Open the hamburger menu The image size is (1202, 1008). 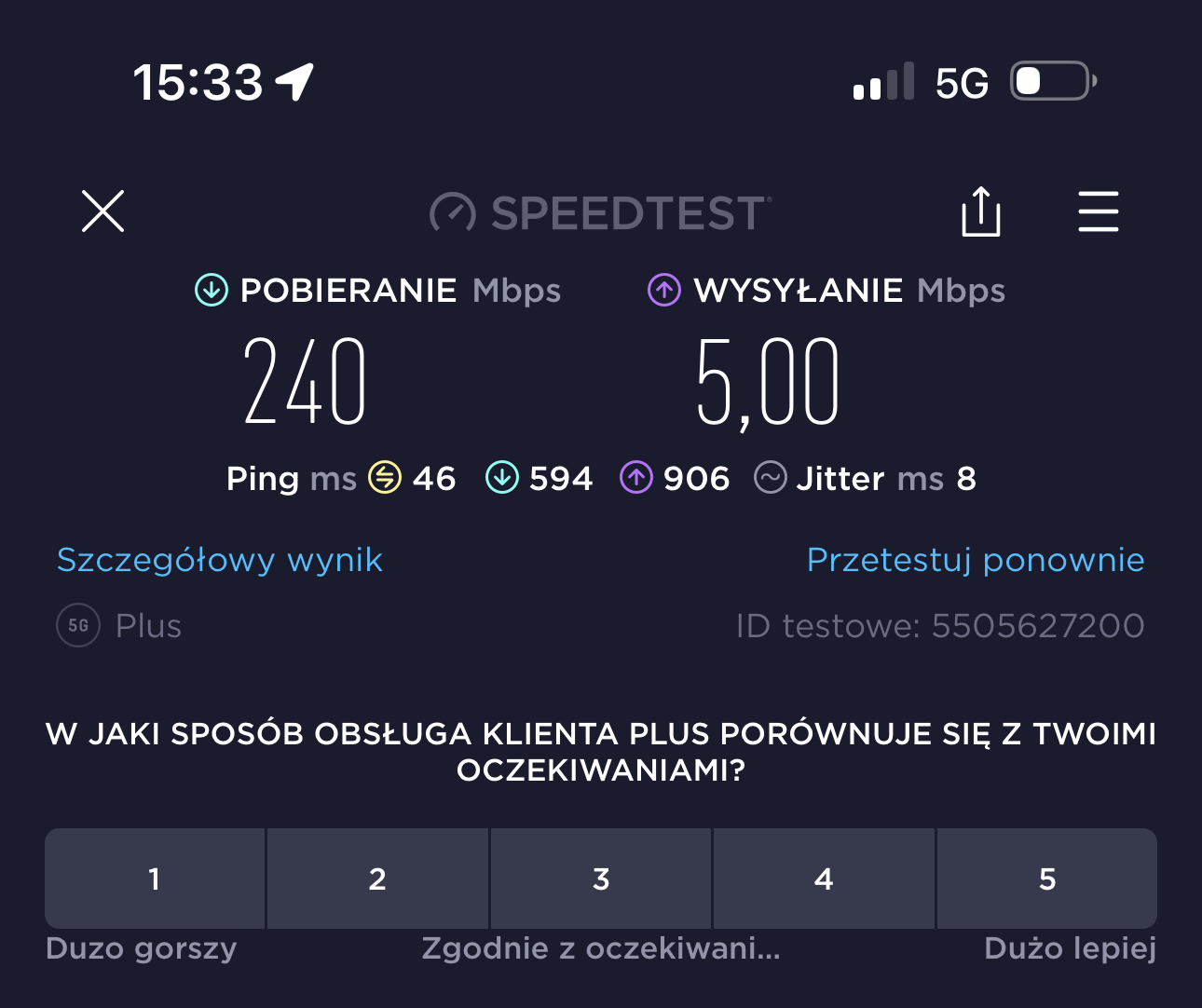(1098, 212)
